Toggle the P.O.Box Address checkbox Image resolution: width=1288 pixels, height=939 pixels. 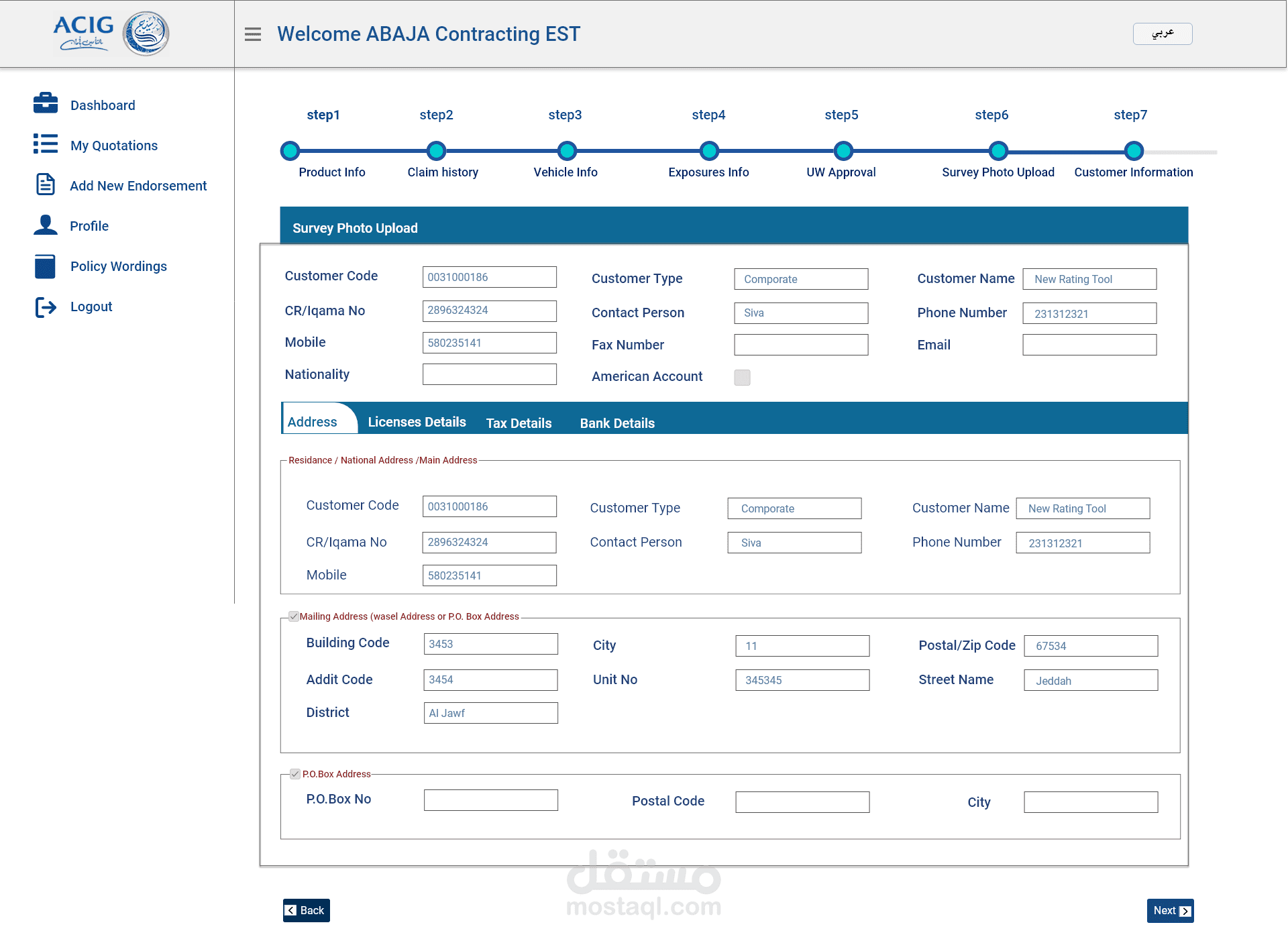[295, 774]
